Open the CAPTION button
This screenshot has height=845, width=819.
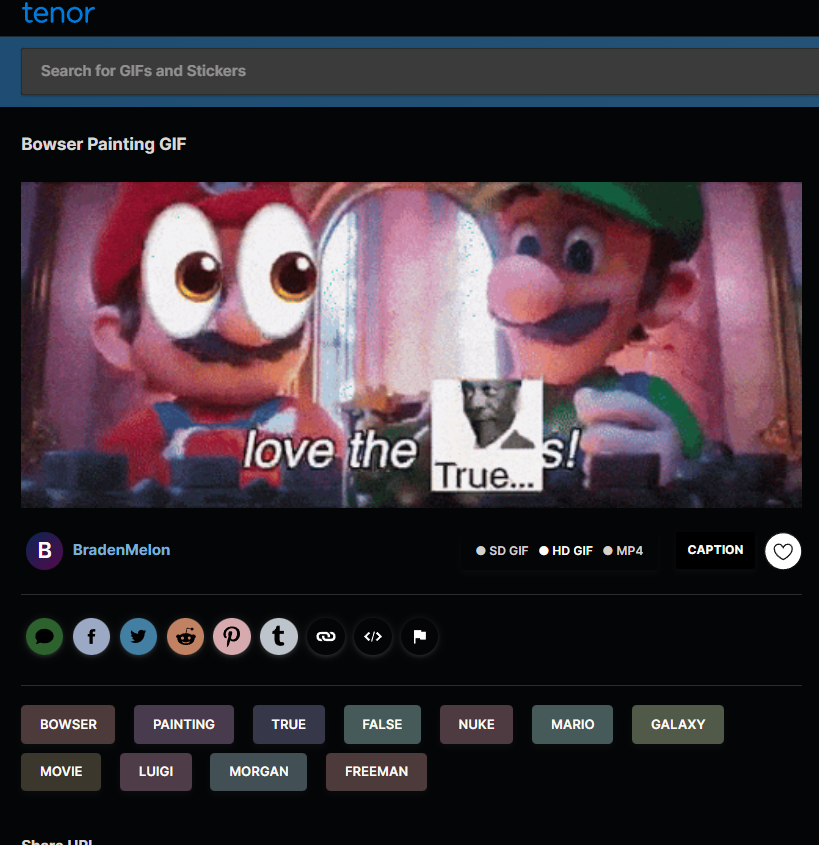(x=715, y=550)
